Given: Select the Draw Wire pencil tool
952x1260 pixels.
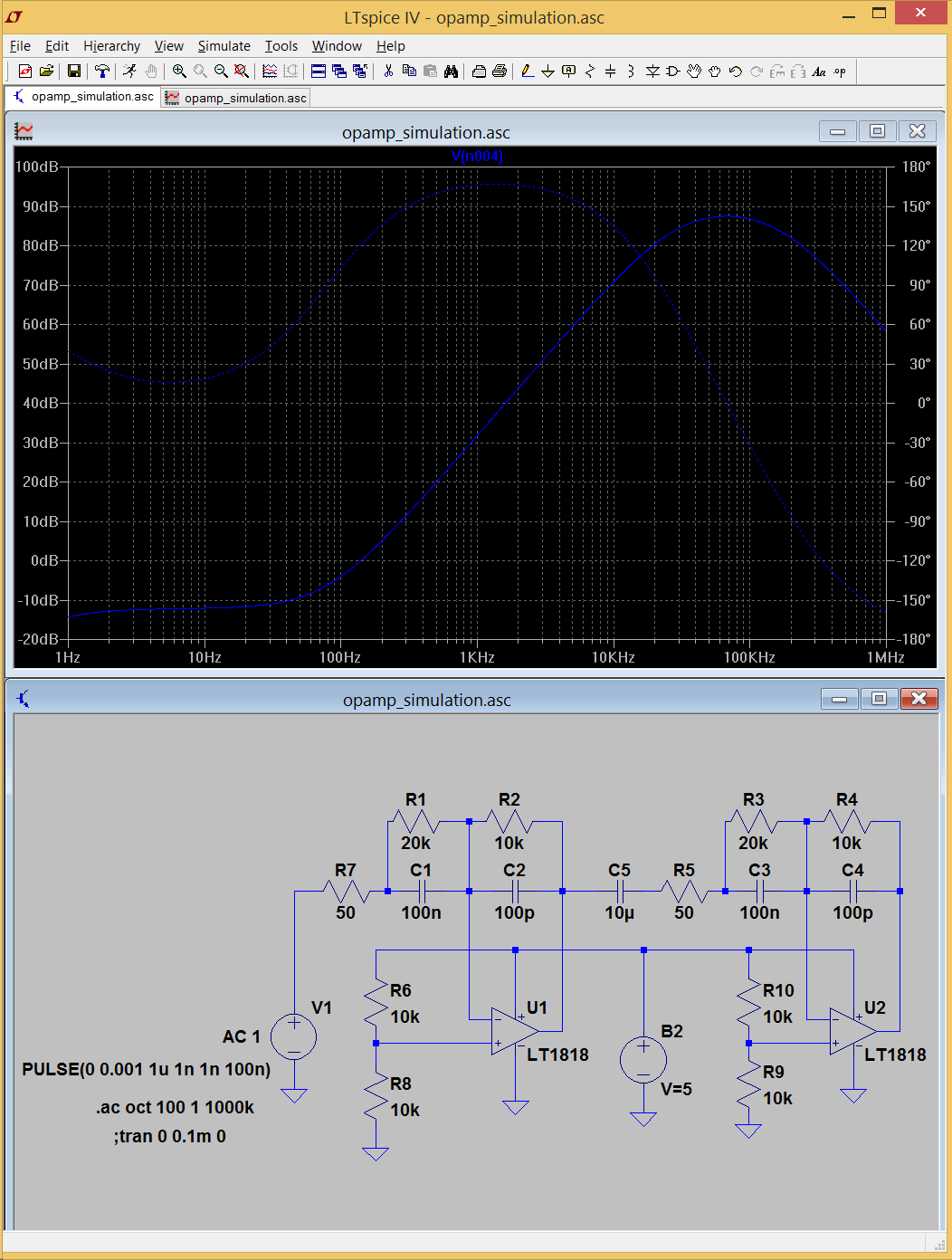Looking at the screenshot, I should coord(528,72).
